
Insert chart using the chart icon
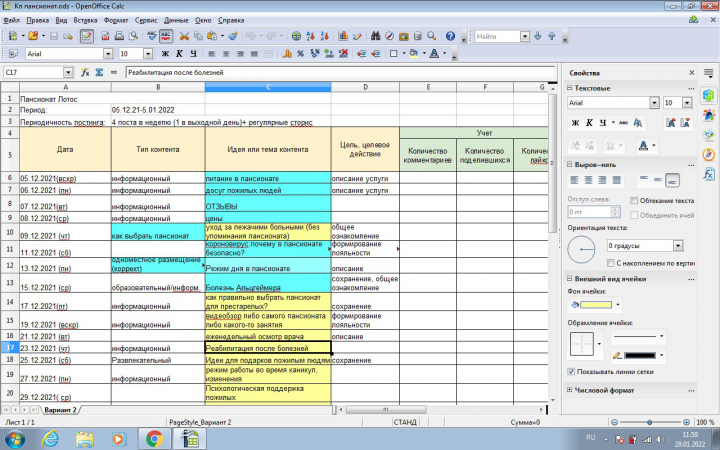(x=343, y=36)
